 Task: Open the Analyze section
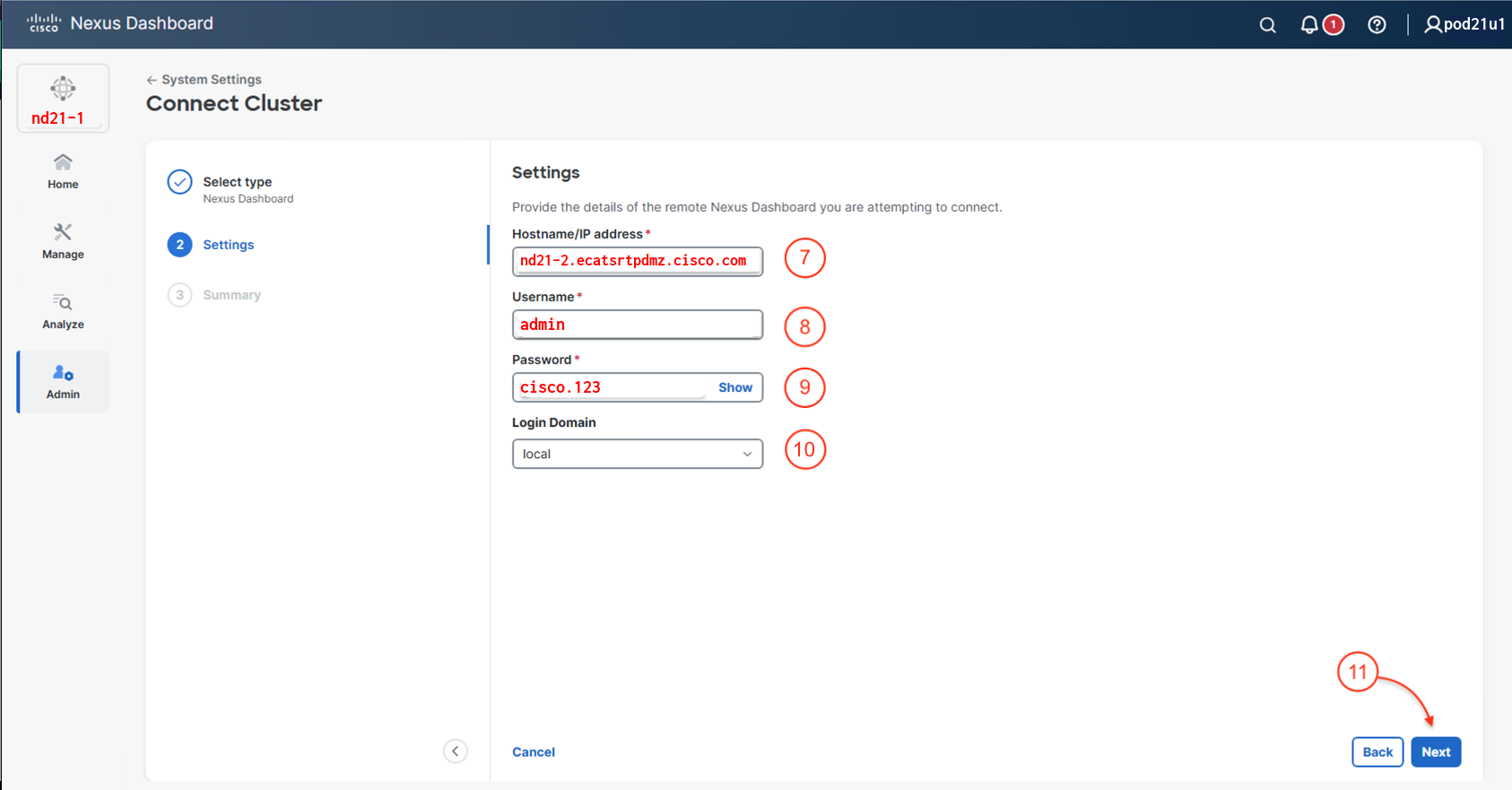[63, 311]
